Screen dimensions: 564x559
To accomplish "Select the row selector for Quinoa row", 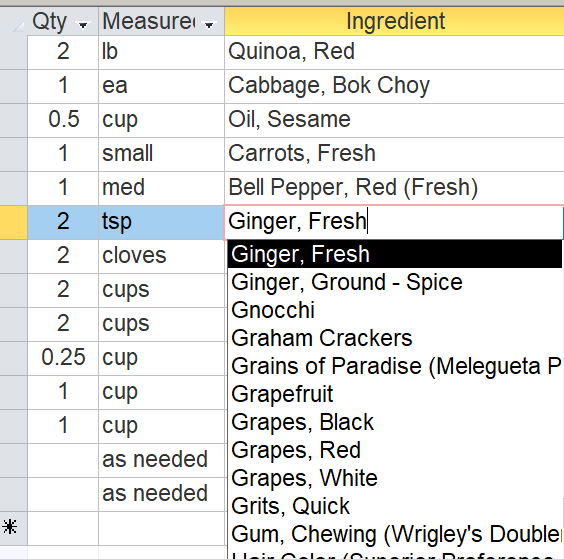I will click(14, 52).
